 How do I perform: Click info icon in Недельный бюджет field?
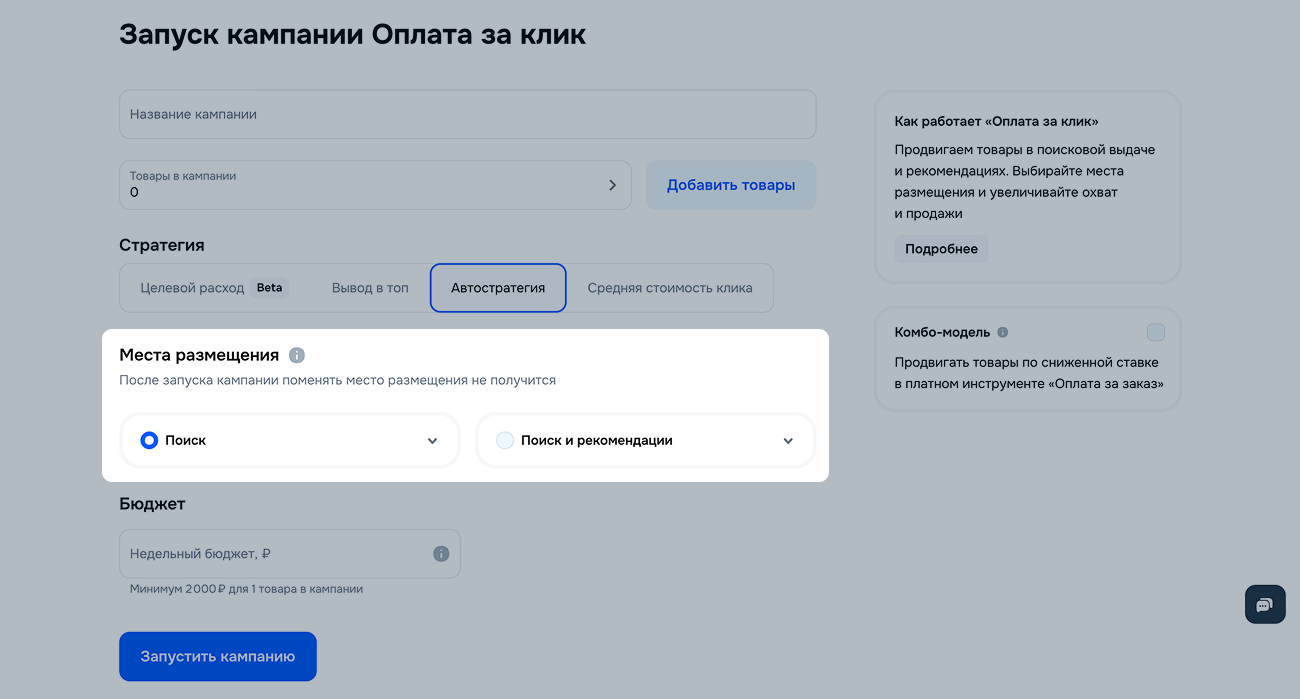441,554
